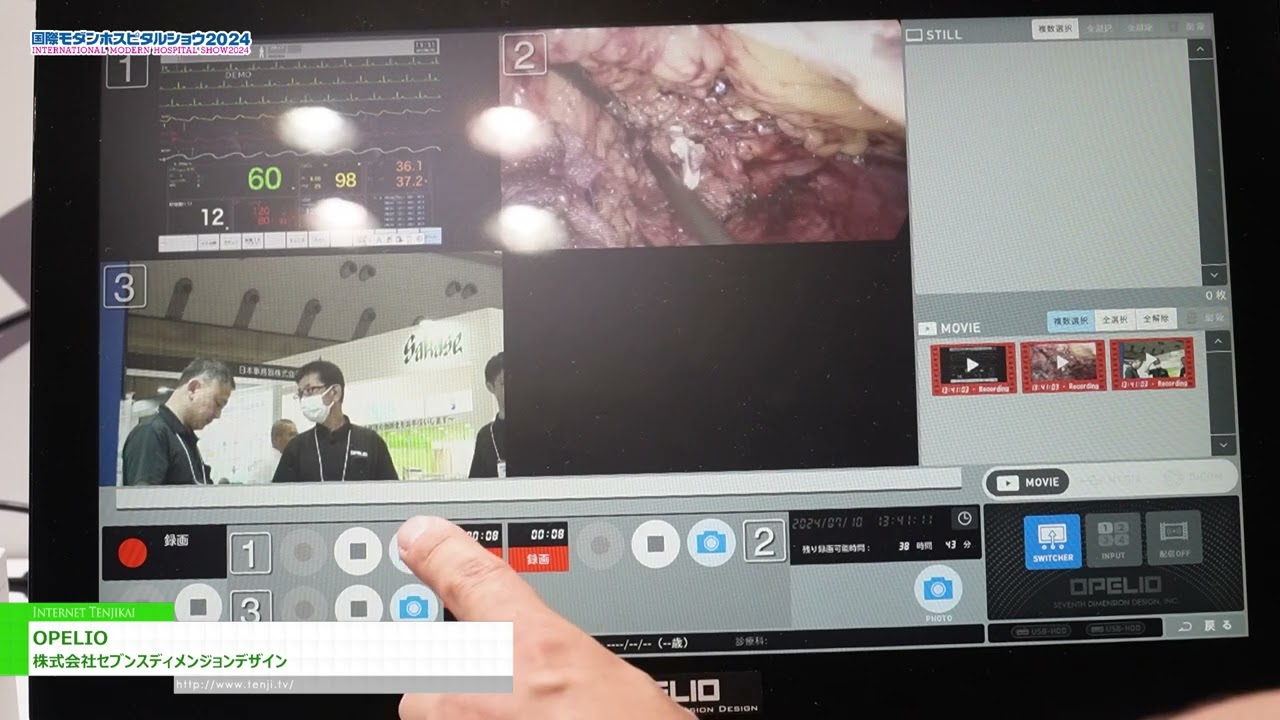1280x720 pixels.
Task: Select the SWITCHER mode button
Action: click(1052, 541)
